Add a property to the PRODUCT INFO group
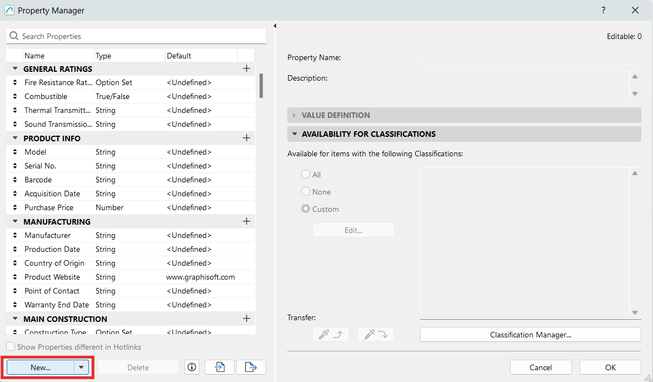 [x=246, y=138]
